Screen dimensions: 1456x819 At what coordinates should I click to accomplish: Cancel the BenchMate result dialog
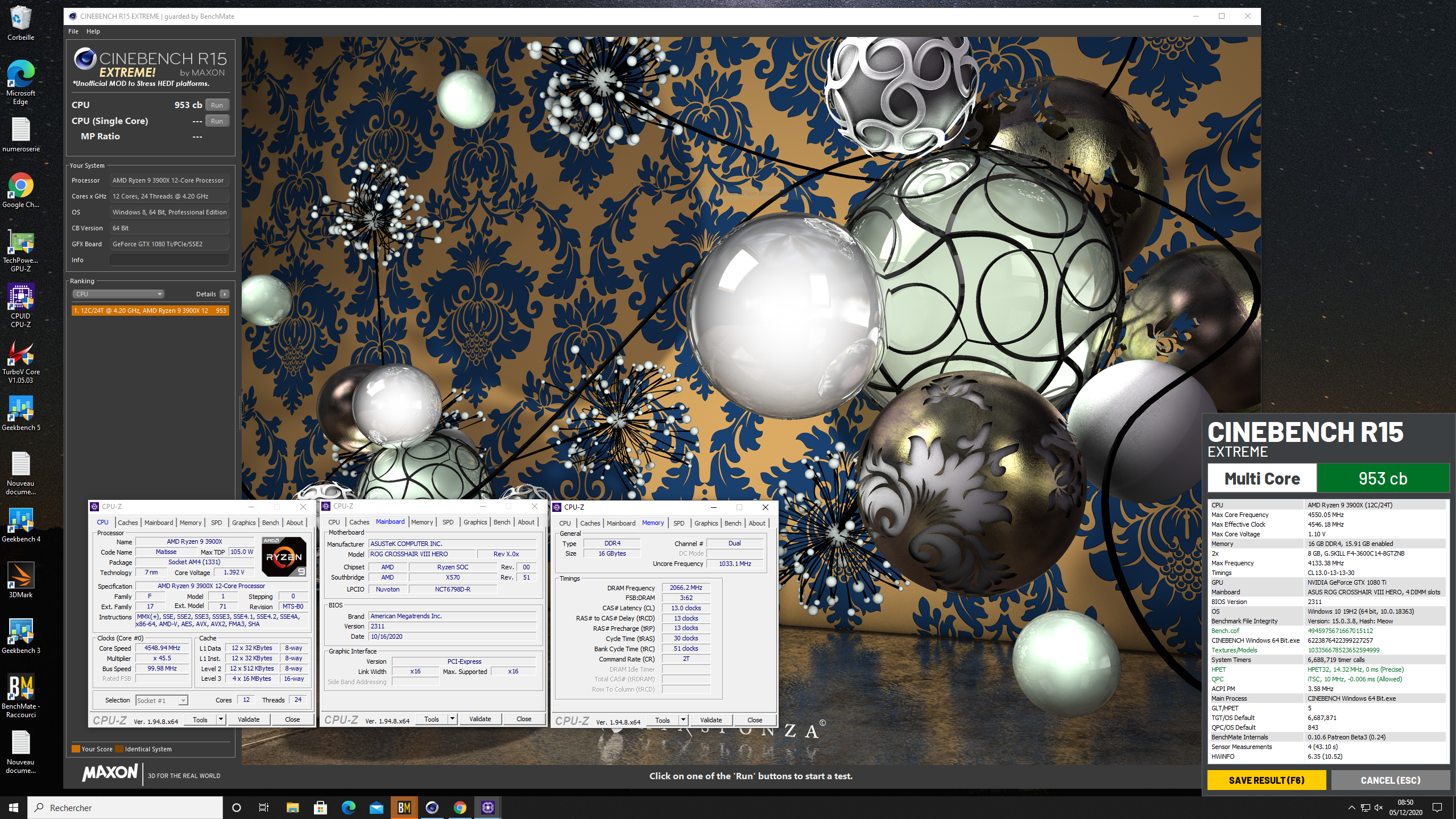click(1391, 780)
